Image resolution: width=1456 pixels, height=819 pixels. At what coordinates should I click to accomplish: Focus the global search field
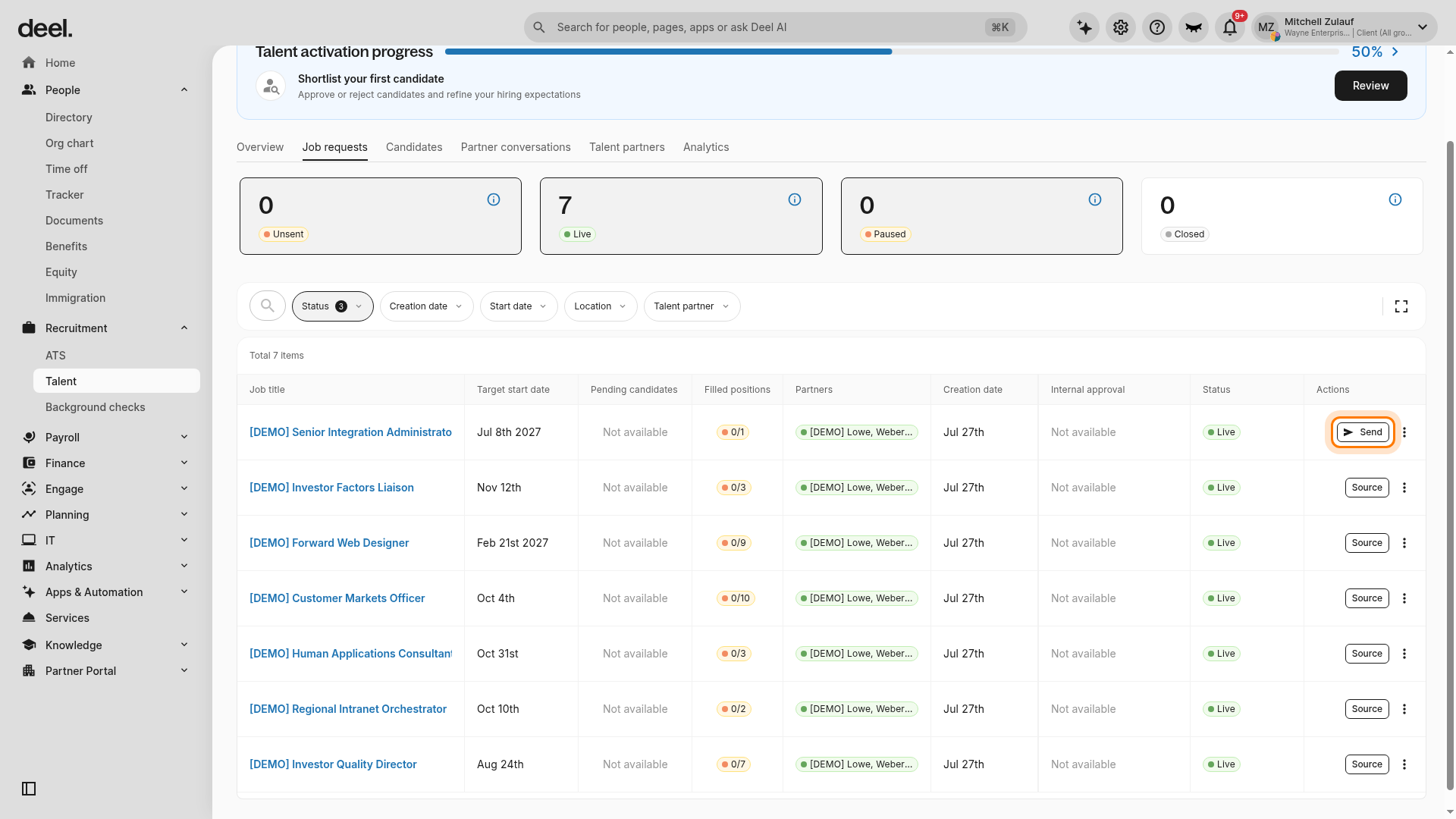pyautogui.click(x=775, y=27)
